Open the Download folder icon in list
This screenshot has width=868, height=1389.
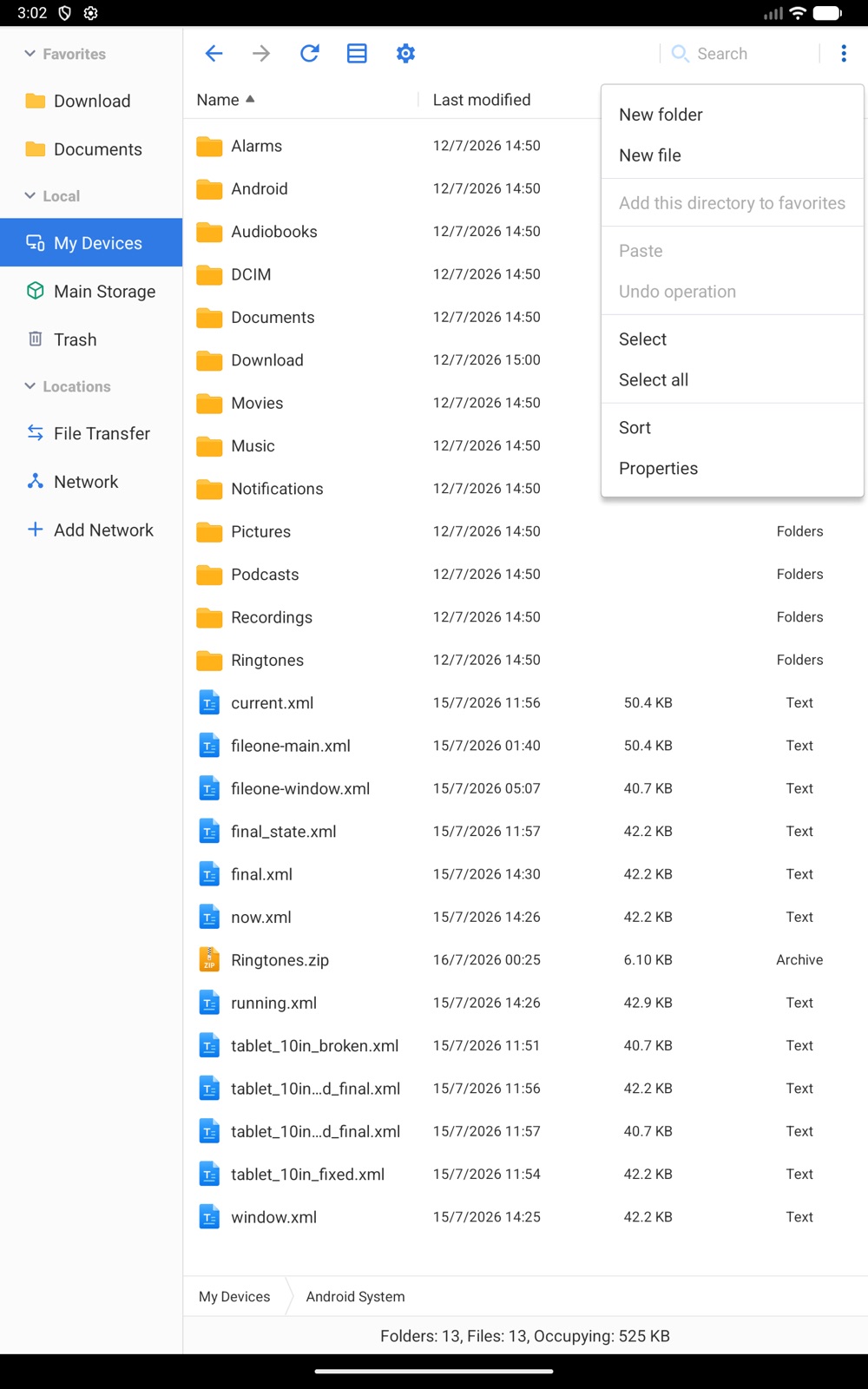[x=209, y=360]
